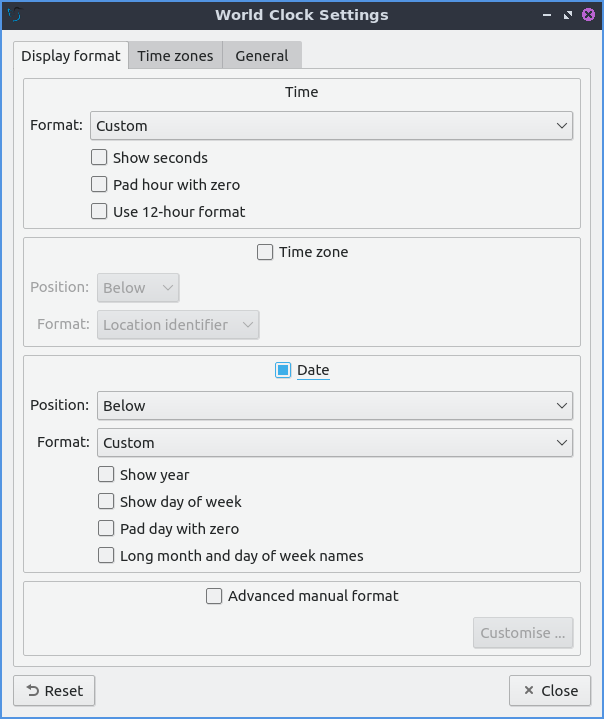Enable Show day of week
The width and height of the screenshot is (604, 719).
coord(106,502)
